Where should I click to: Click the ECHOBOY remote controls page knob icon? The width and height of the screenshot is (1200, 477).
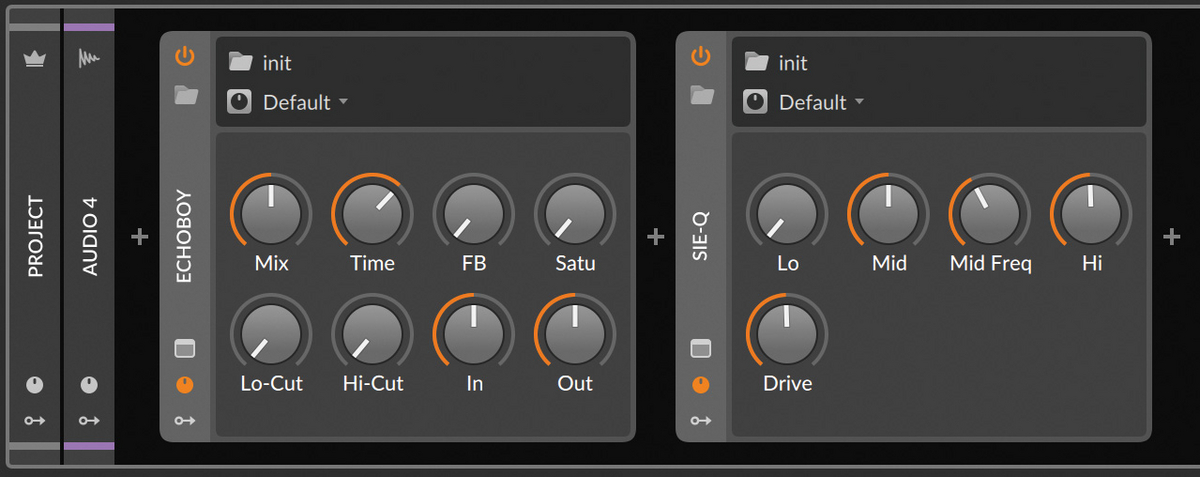click(239, 102)
